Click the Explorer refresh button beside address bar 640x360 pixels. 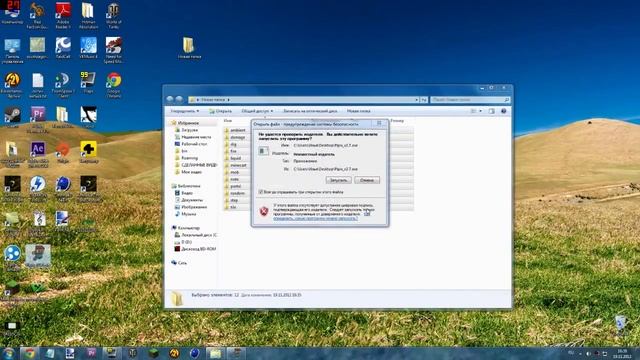424,100
